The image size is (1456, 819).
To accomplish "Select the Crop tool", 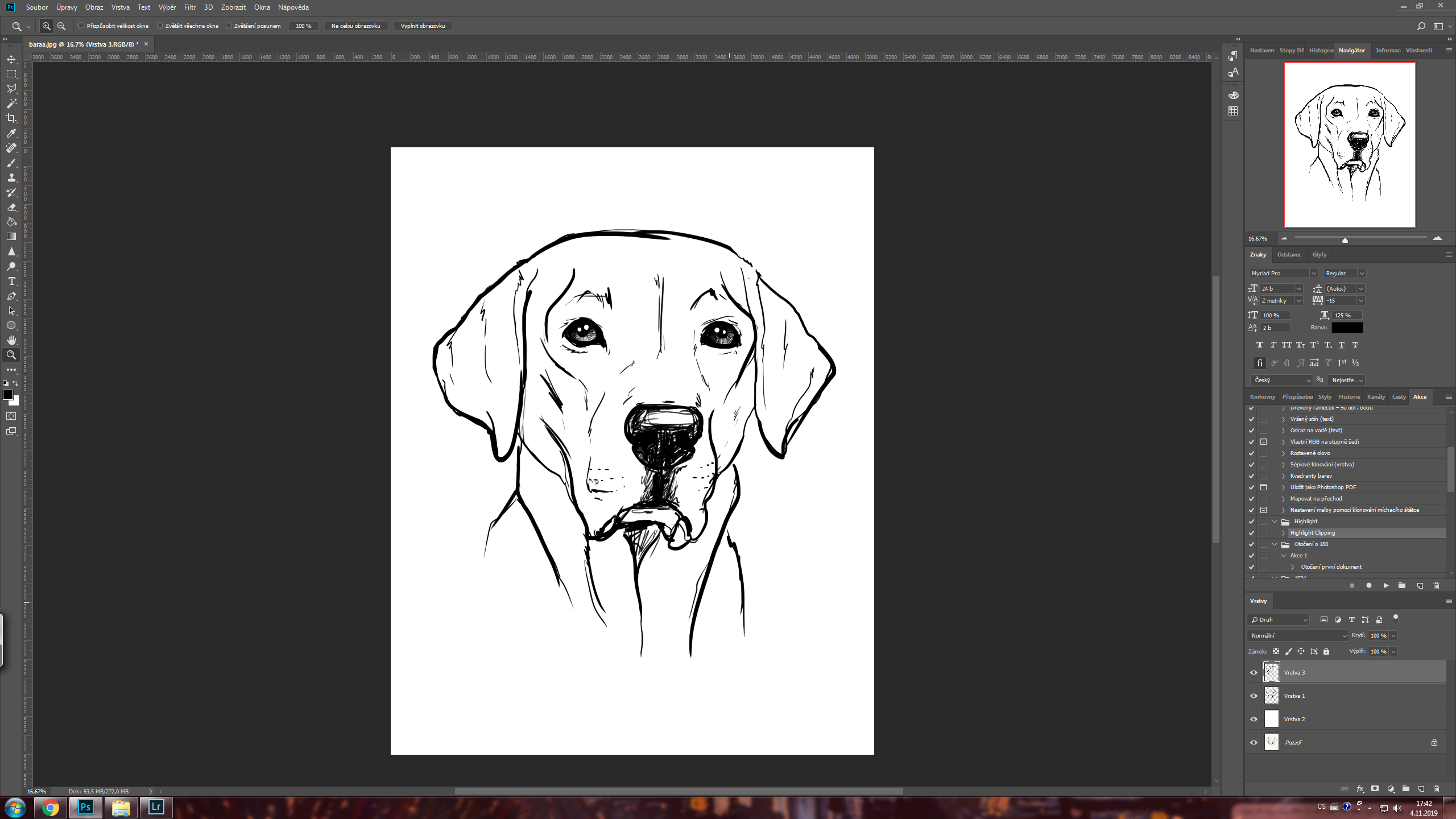I will (x=11, y=118).
